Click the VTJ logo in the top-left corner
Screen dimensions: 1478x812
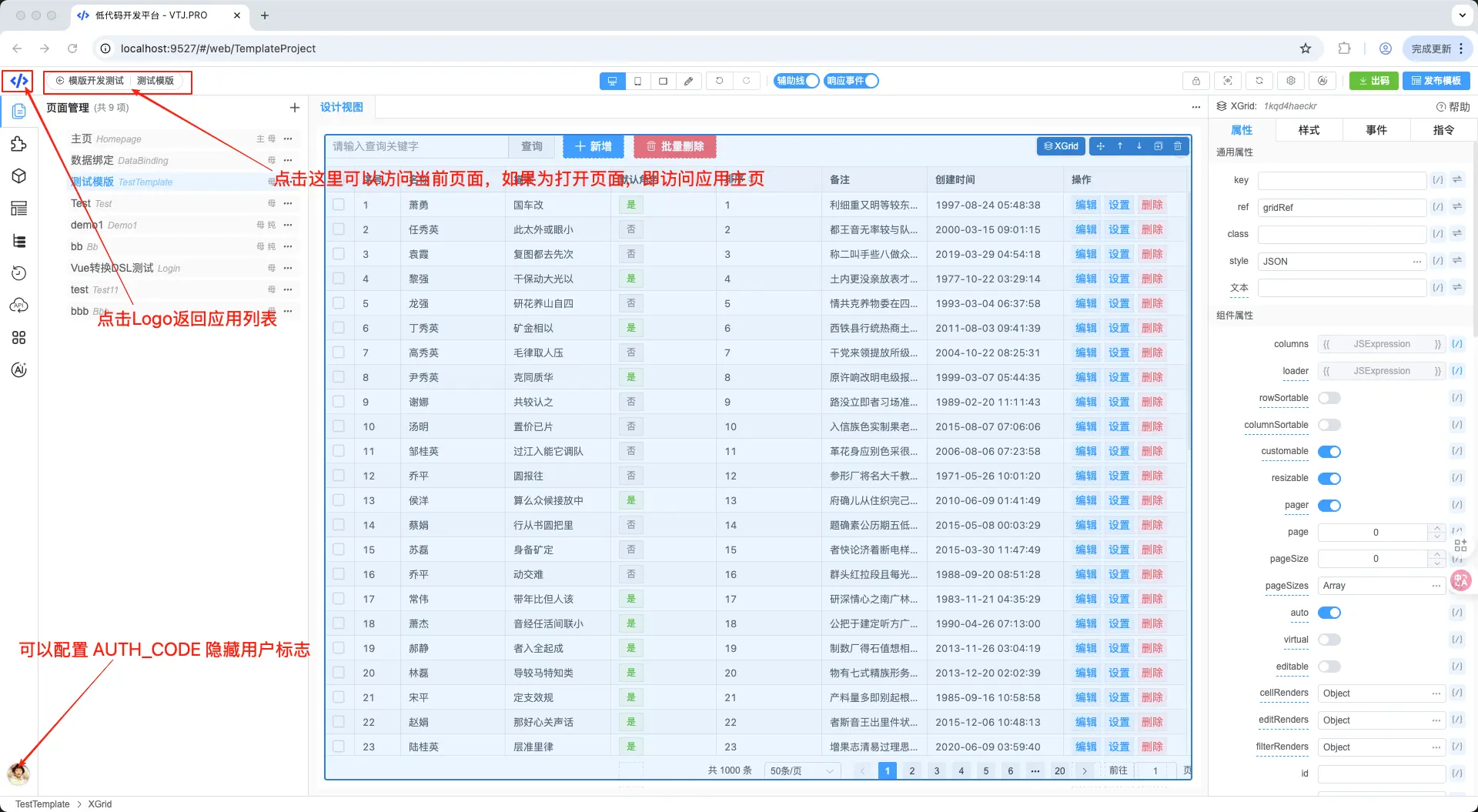coord(19,81)
